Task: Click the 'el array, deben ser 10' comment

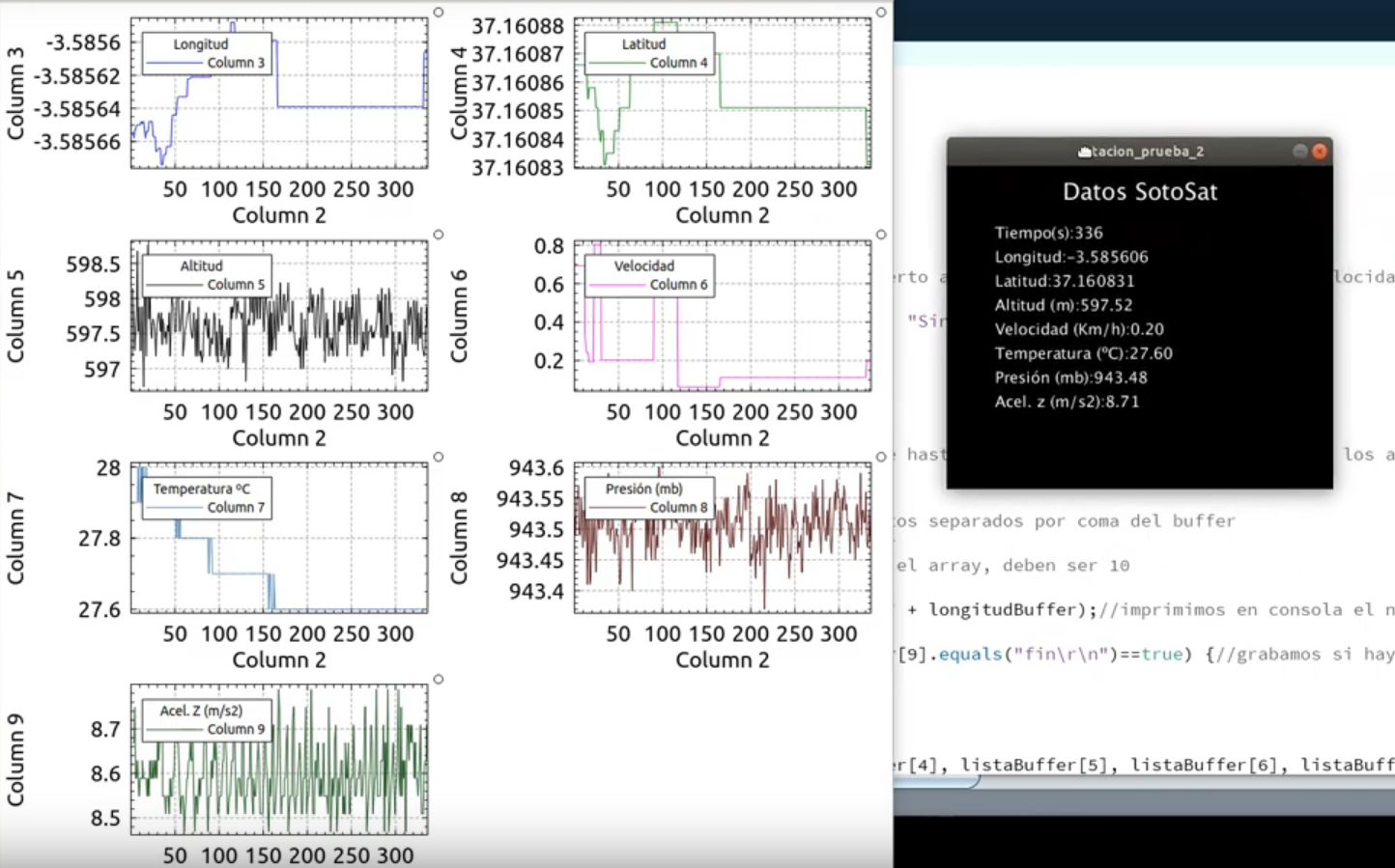Action: 1012,565
